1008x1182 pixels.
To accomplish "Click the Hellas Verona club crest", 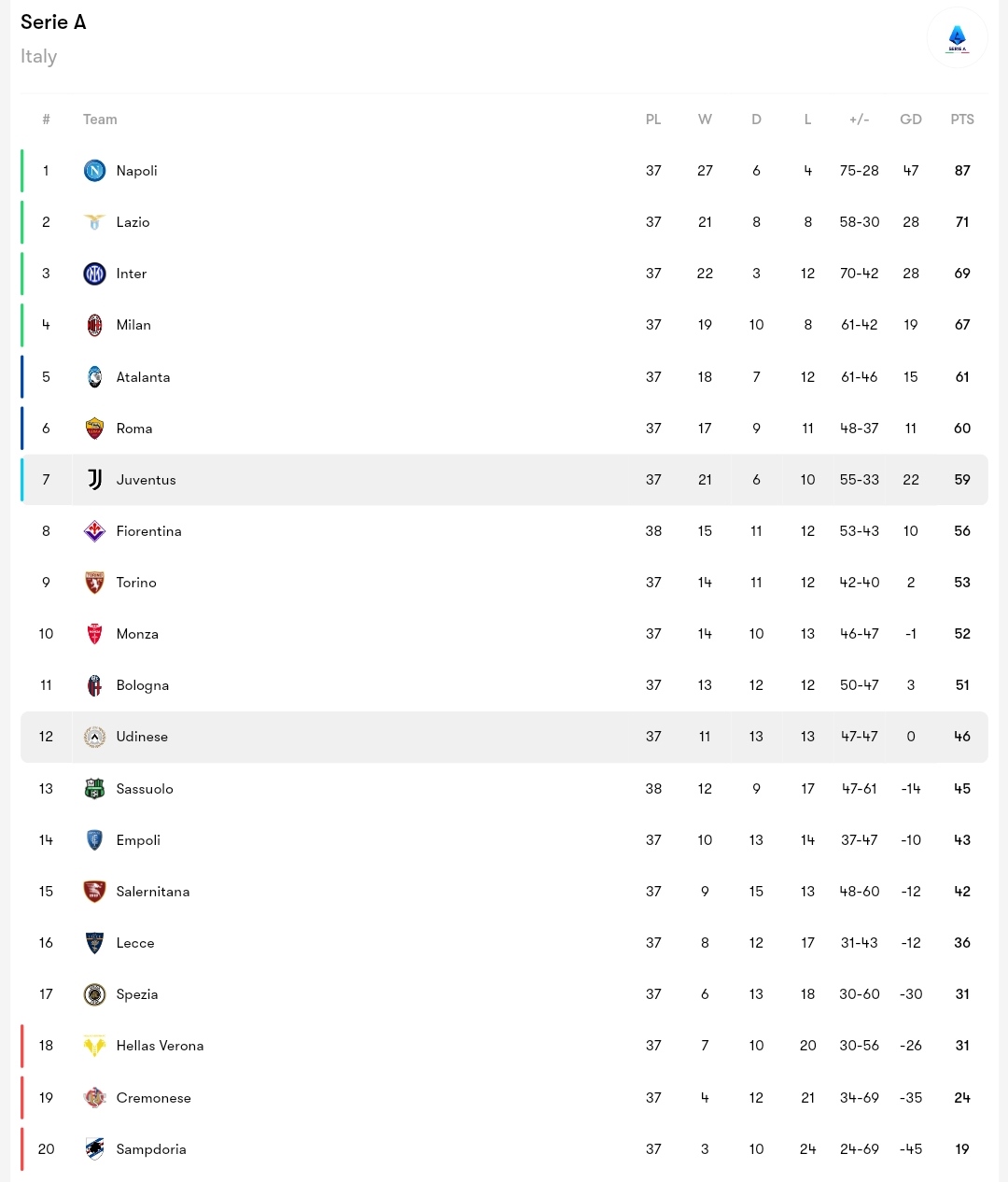I will pyautogui.click(x=94, y=1046).
